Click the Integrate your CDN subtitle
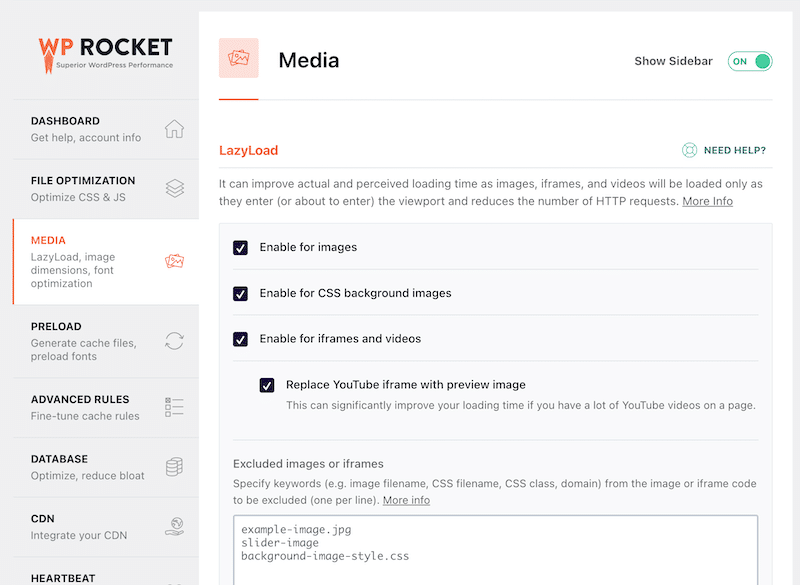Image resolution: width=800 pixels, height=585 pixels. tap(79, 536)
